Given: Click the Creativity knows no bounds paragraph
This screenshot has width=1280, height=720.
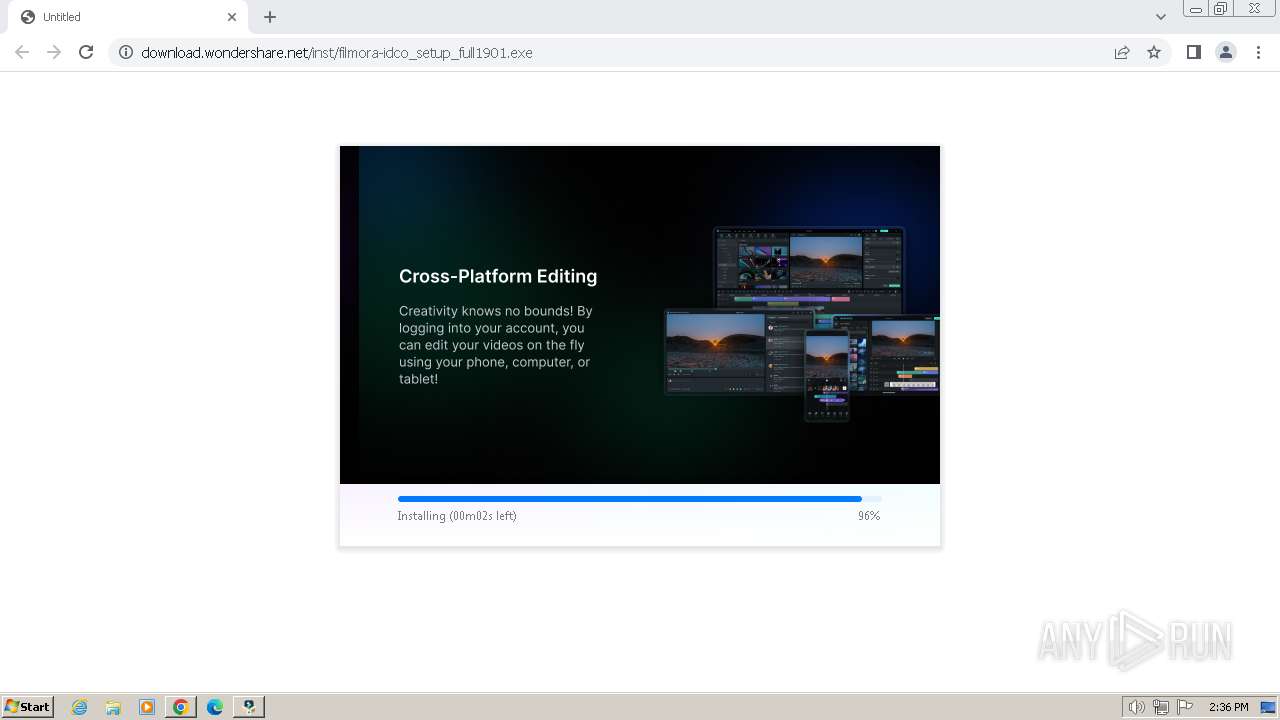Looking at the screenshot, I should point(496,345).
